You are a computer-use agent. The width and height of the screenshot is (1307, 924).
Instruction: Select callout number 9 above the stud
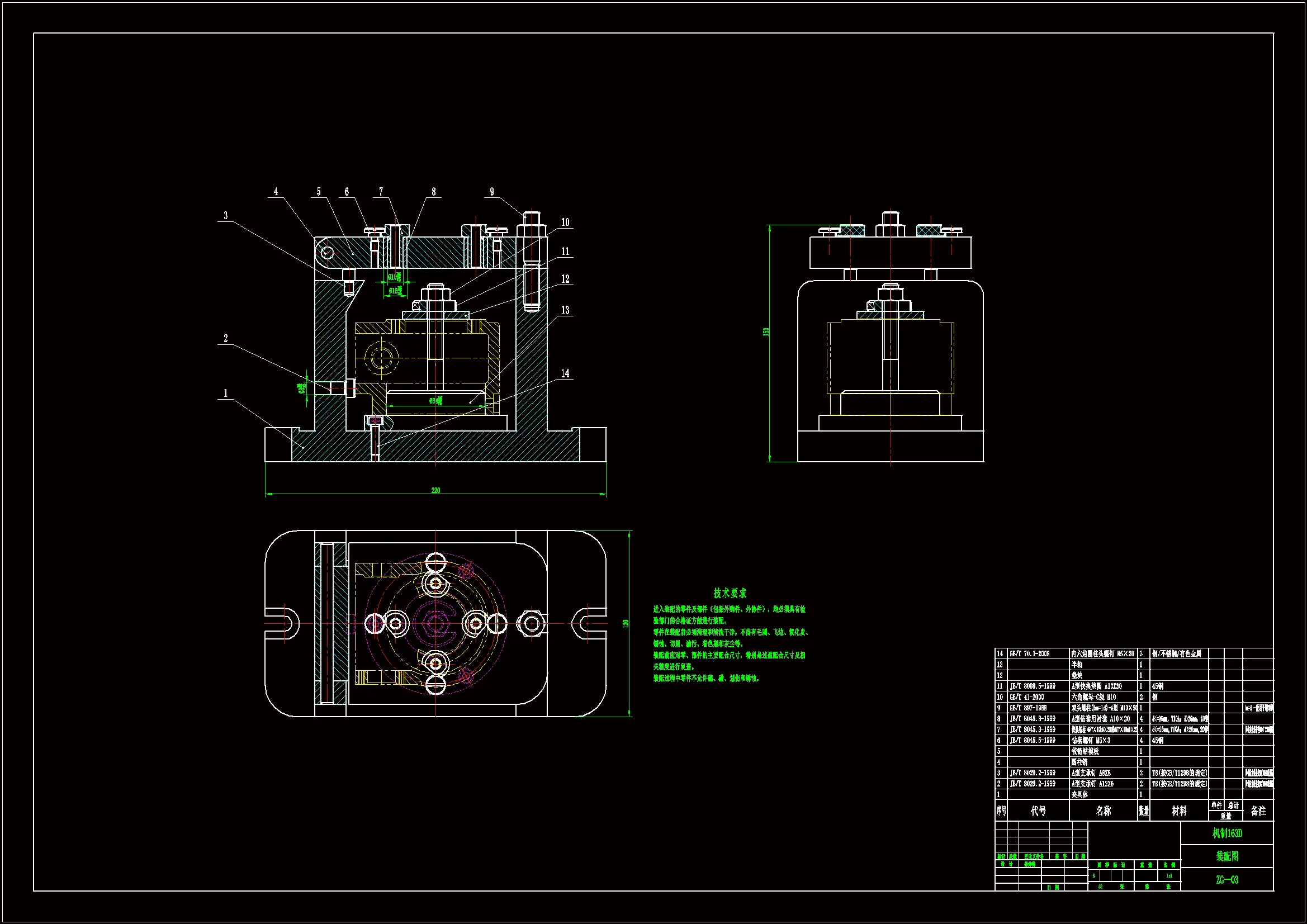coord(492,192)
